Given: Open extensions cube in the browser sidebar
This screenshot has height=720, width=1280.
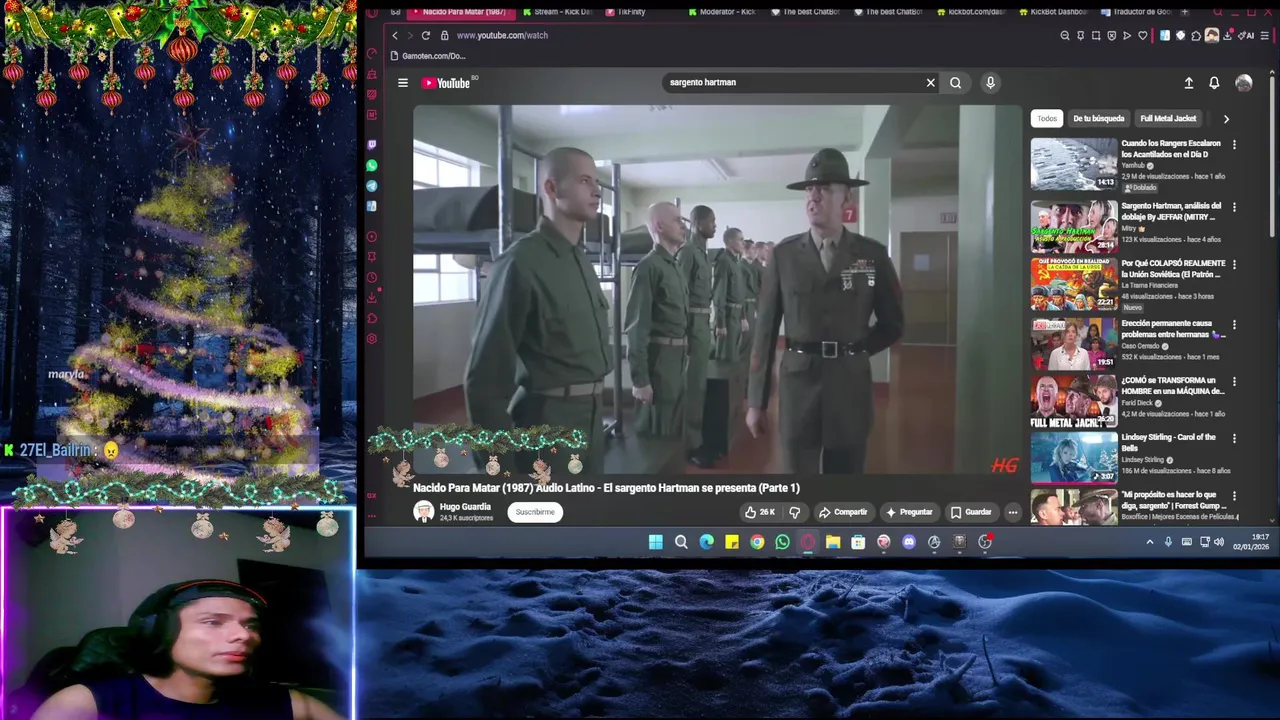Looking at the screenshot, I should tap(372, 318).
